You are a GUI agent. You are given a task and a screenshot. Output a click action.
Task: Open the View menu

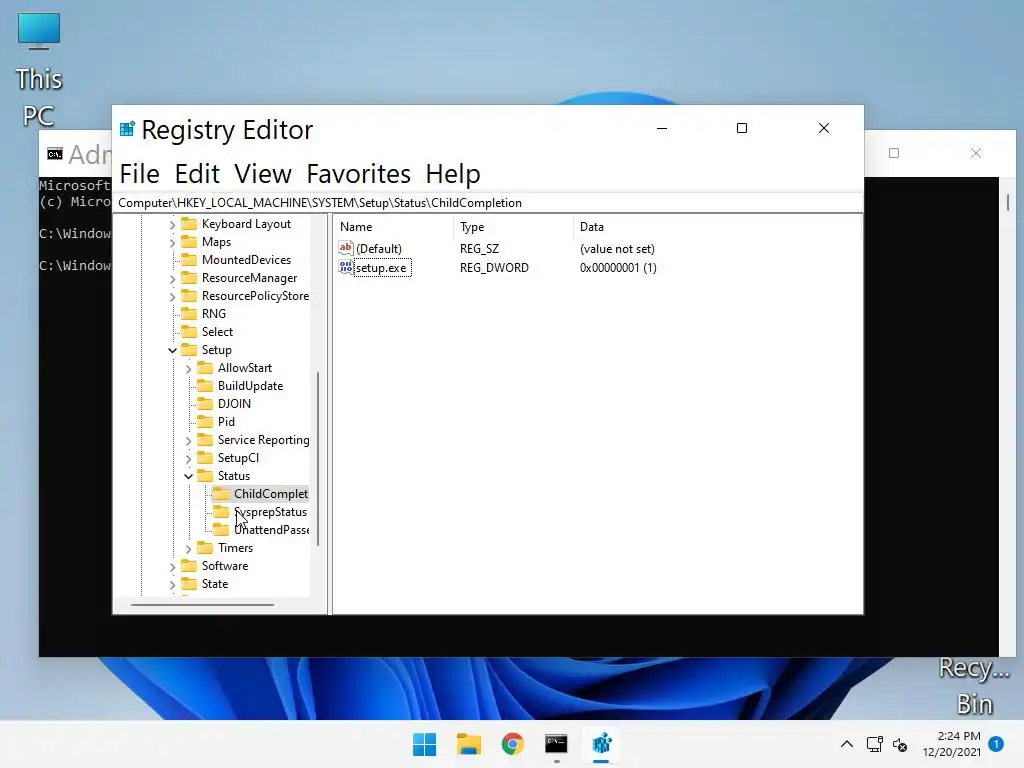tap(263, 174)
